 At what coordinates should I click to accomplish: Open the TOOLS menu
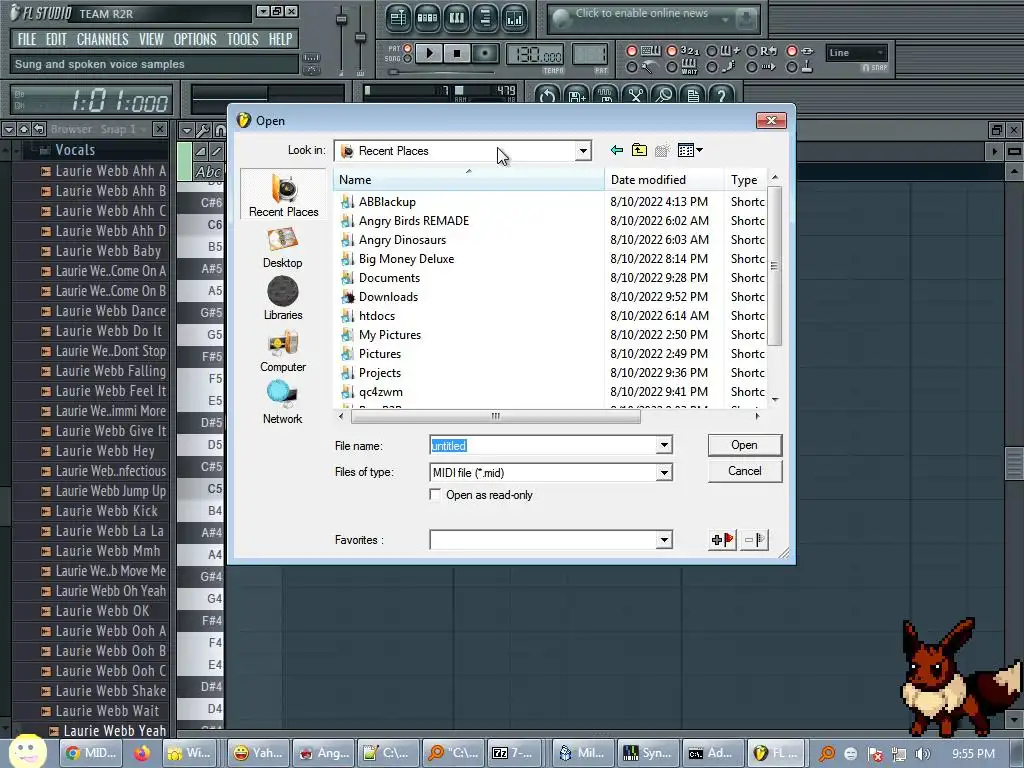[242, 39]
